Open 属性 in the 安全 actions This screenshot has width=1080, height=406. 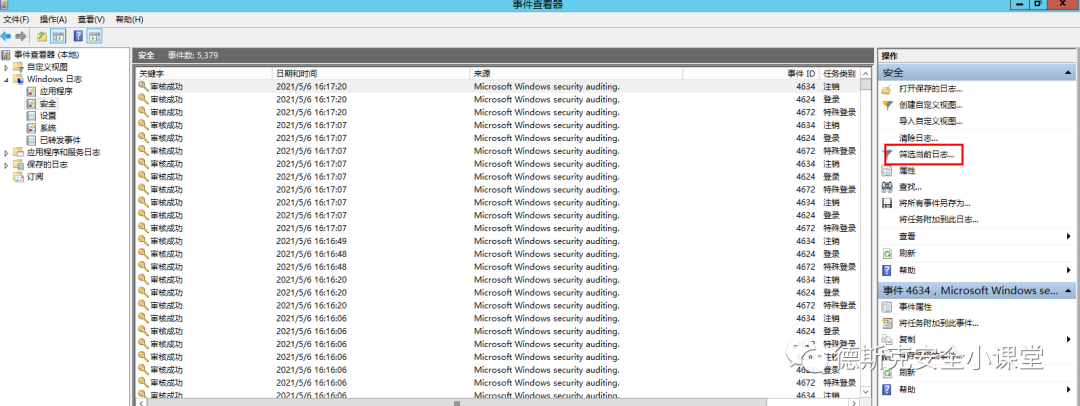(x=907, y=171)
